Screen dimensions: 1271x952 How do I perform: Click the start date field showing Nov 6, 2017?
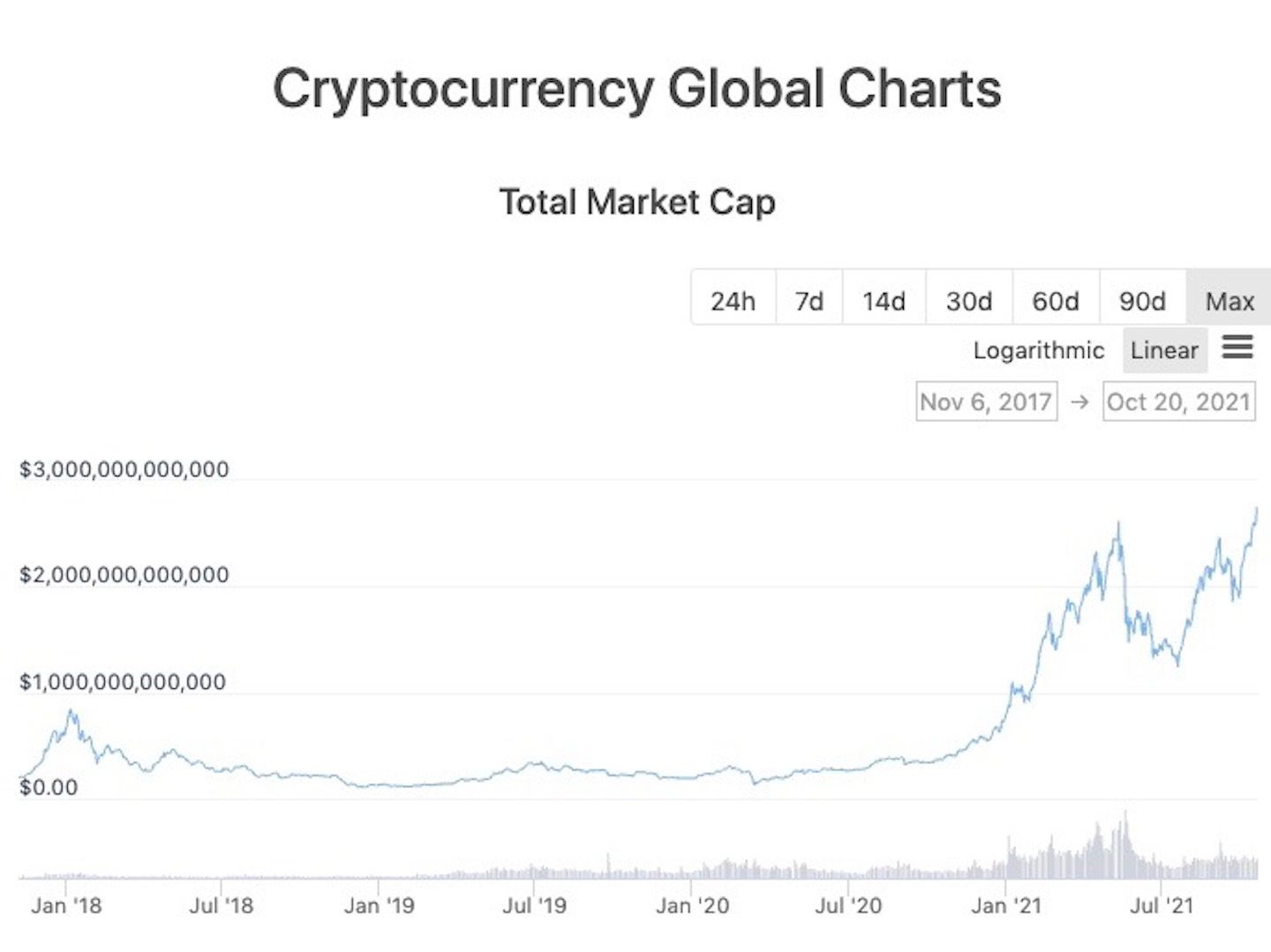986,402
